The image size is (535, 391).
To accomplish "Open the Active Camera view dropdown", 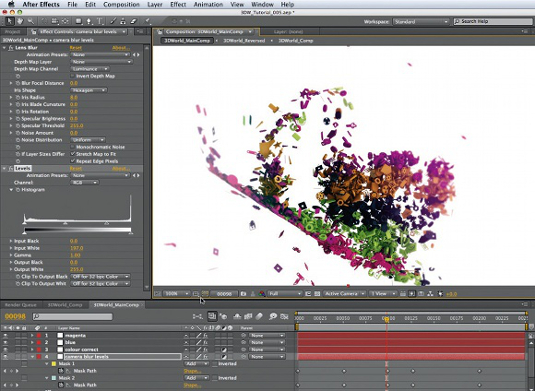I will pos(344,293).
